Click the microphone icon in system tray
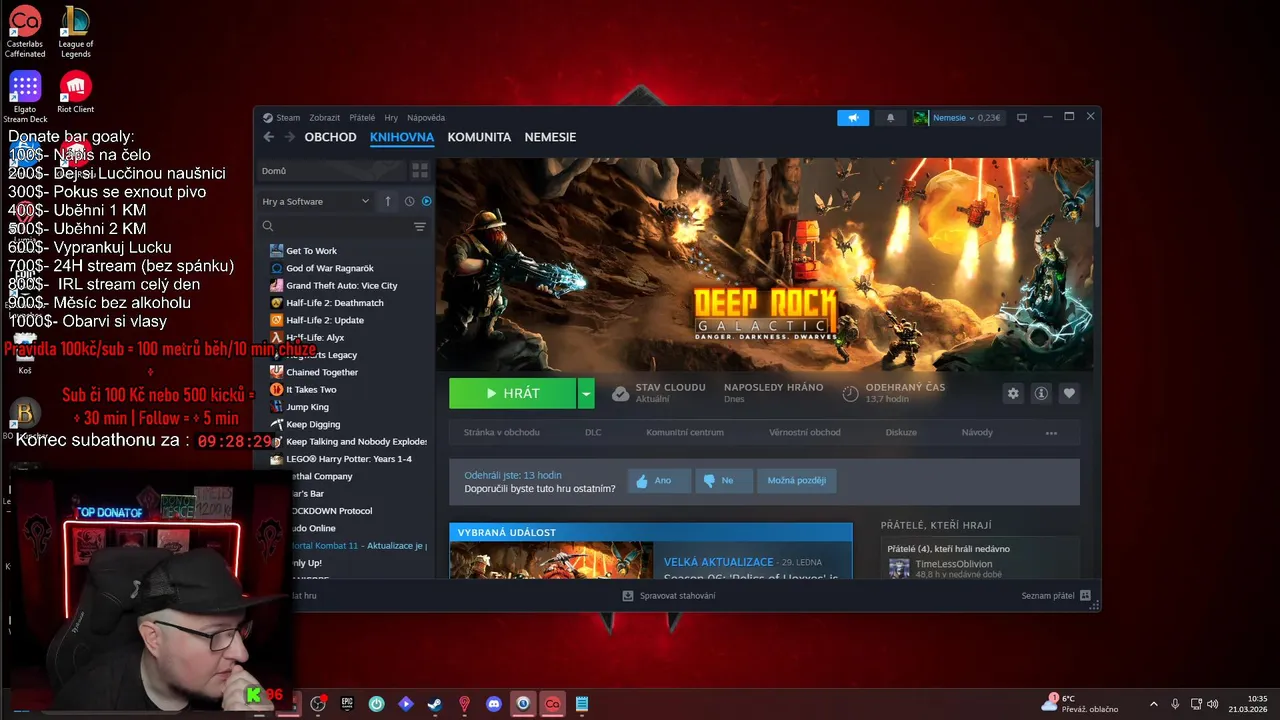The width and height of the screenshot is (1280, 720). pos(1175,704)
